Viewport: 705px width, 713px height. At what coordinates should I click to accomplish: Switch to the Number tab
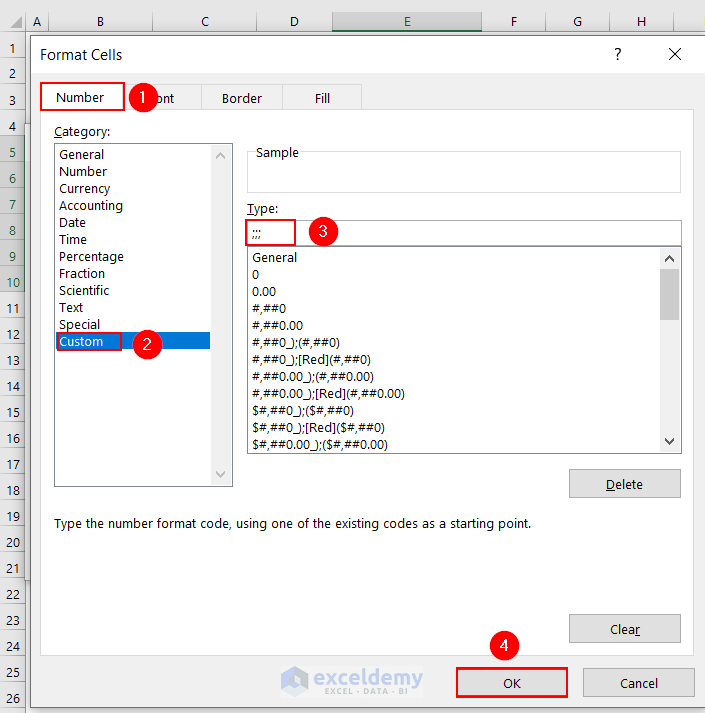coord(82,97)
